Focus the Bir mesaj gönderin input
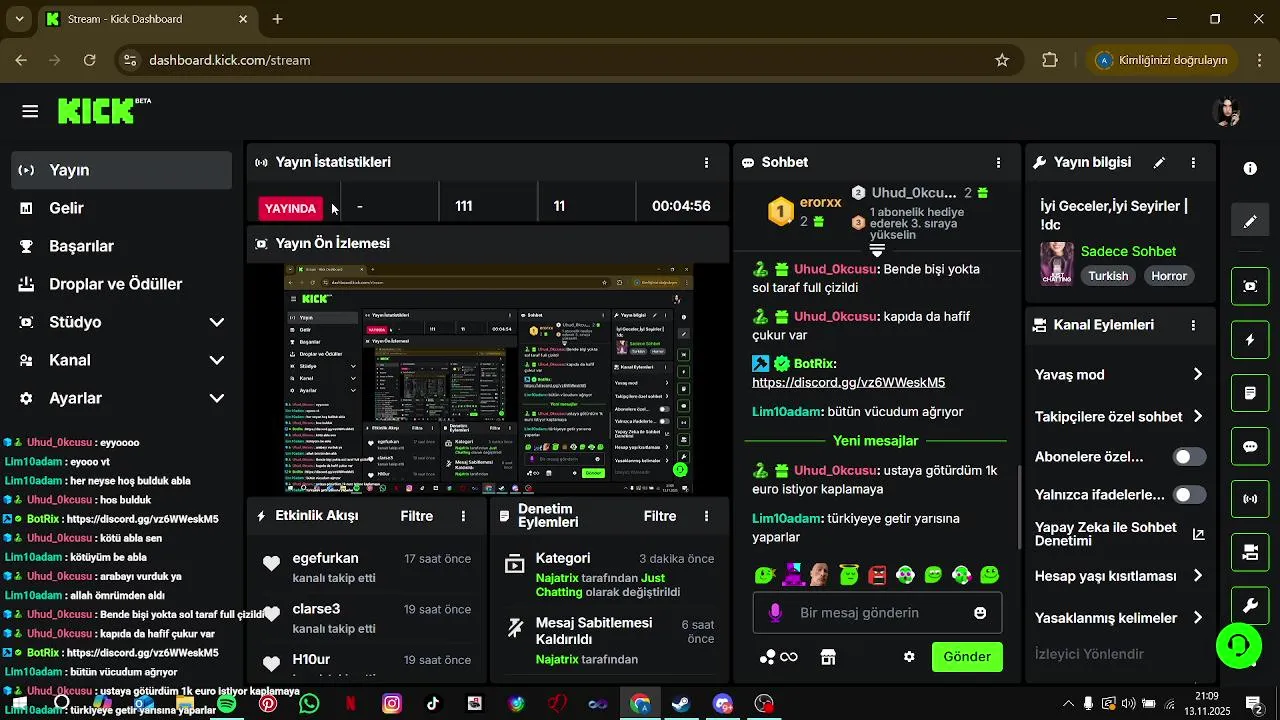This screenshot has width=1280, height=720. [877, 613]
